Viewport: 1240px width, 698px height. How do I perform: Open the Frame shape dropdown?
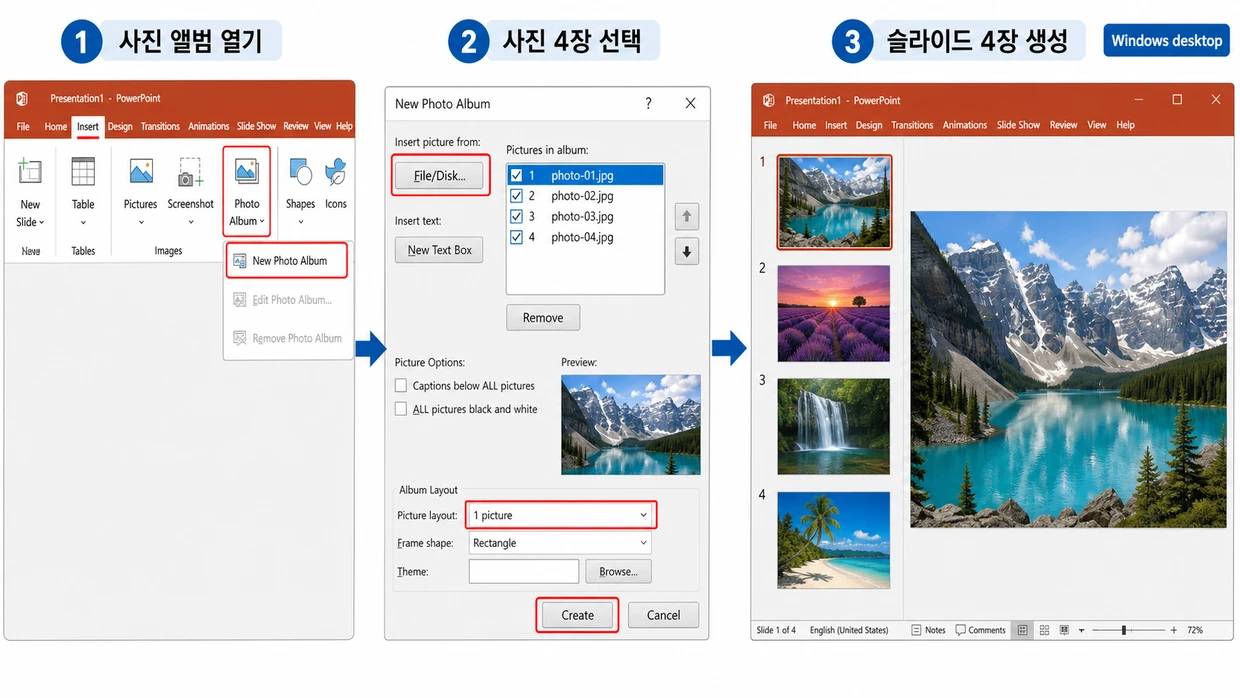(x=560, y=543)
